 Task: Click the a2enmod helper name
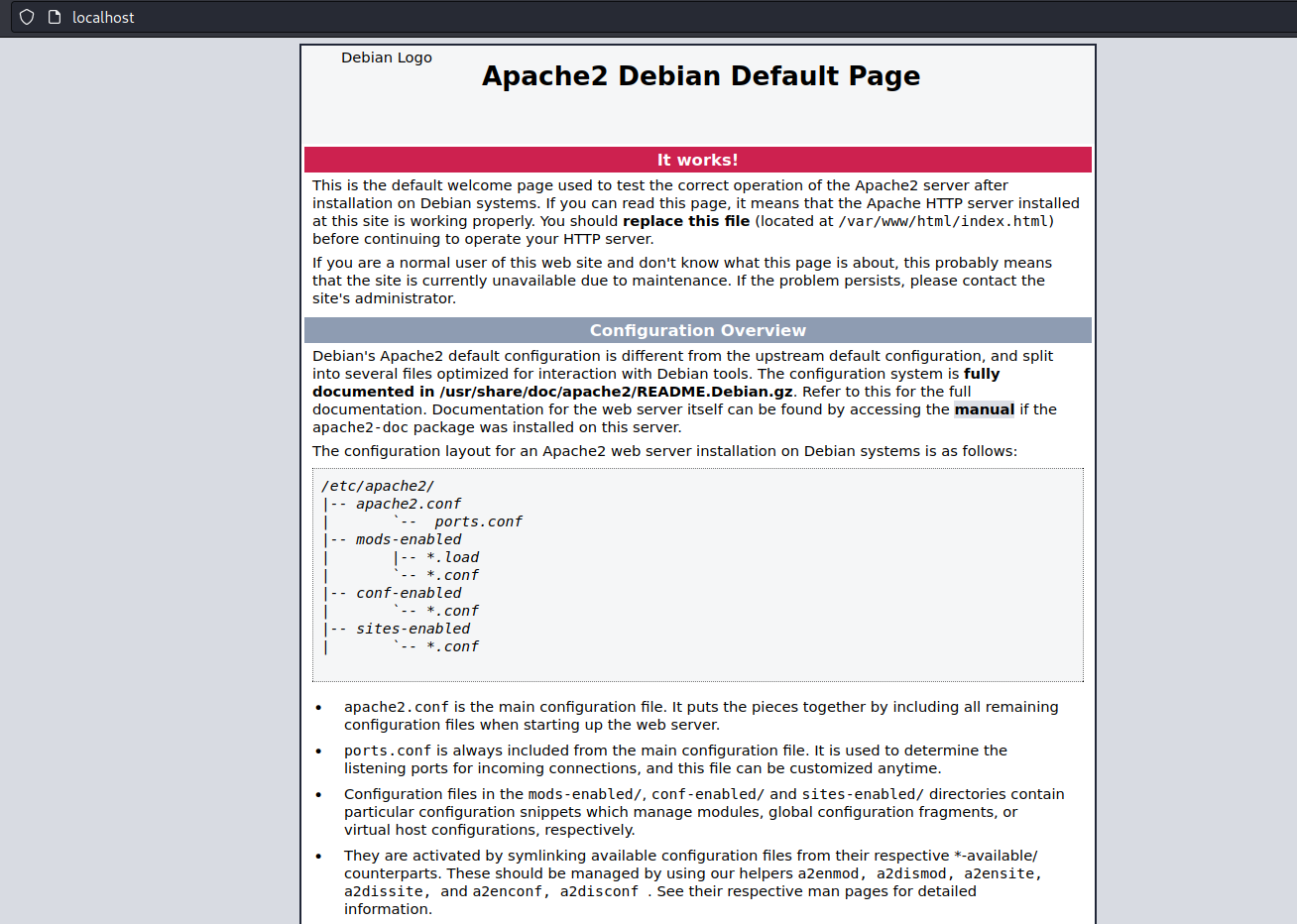click(x=828, y=873)
